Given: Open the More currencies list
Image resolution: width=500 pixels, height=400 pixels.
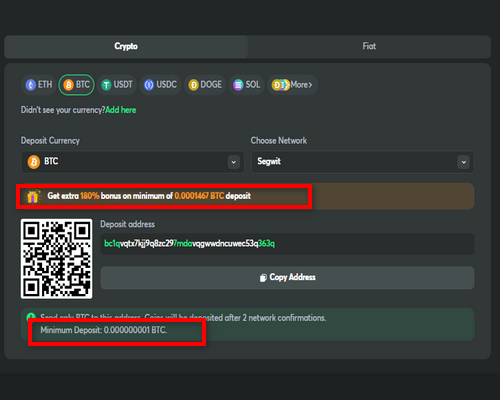Looking at the screenshot, I should [292, 85].
